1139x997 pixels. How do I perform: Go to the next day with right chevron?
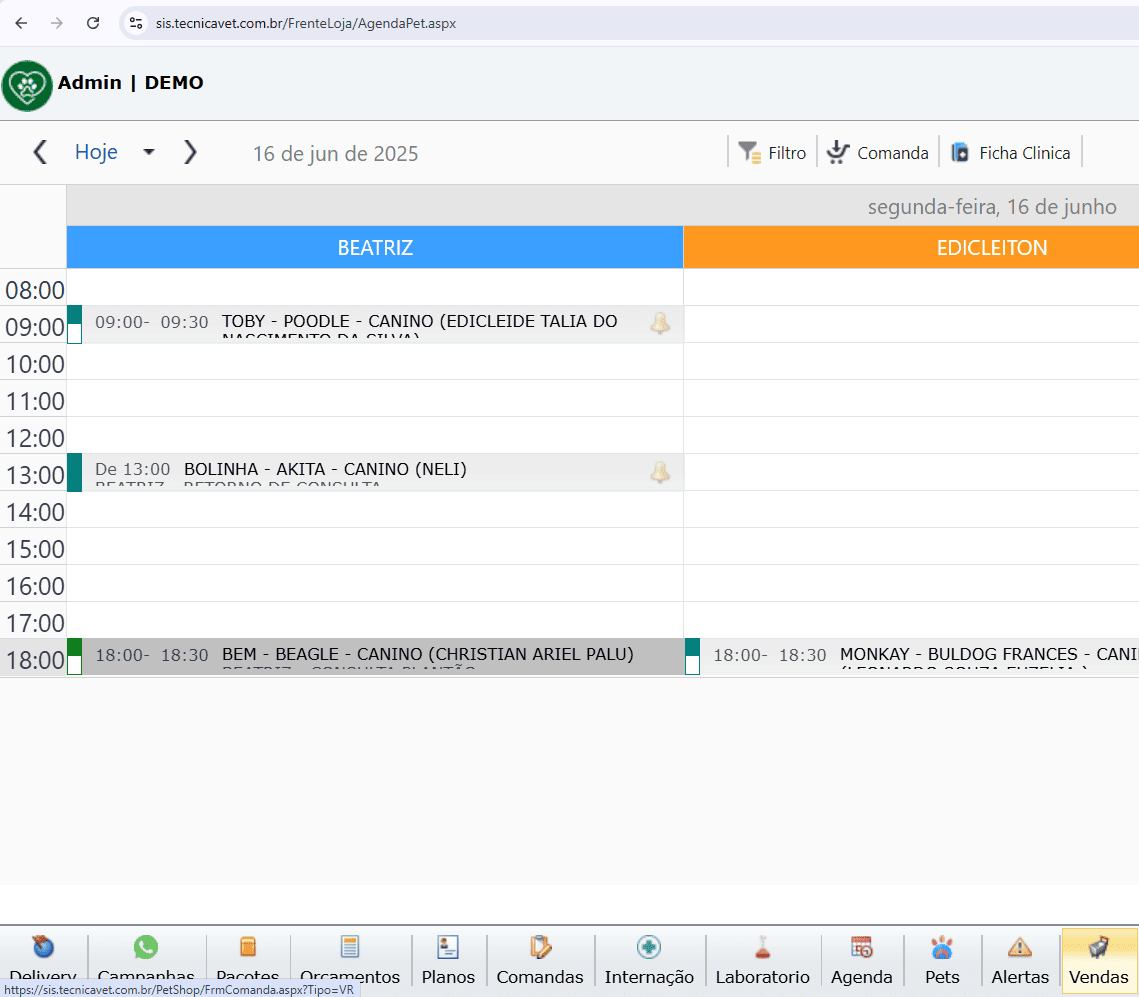(190, 152)
